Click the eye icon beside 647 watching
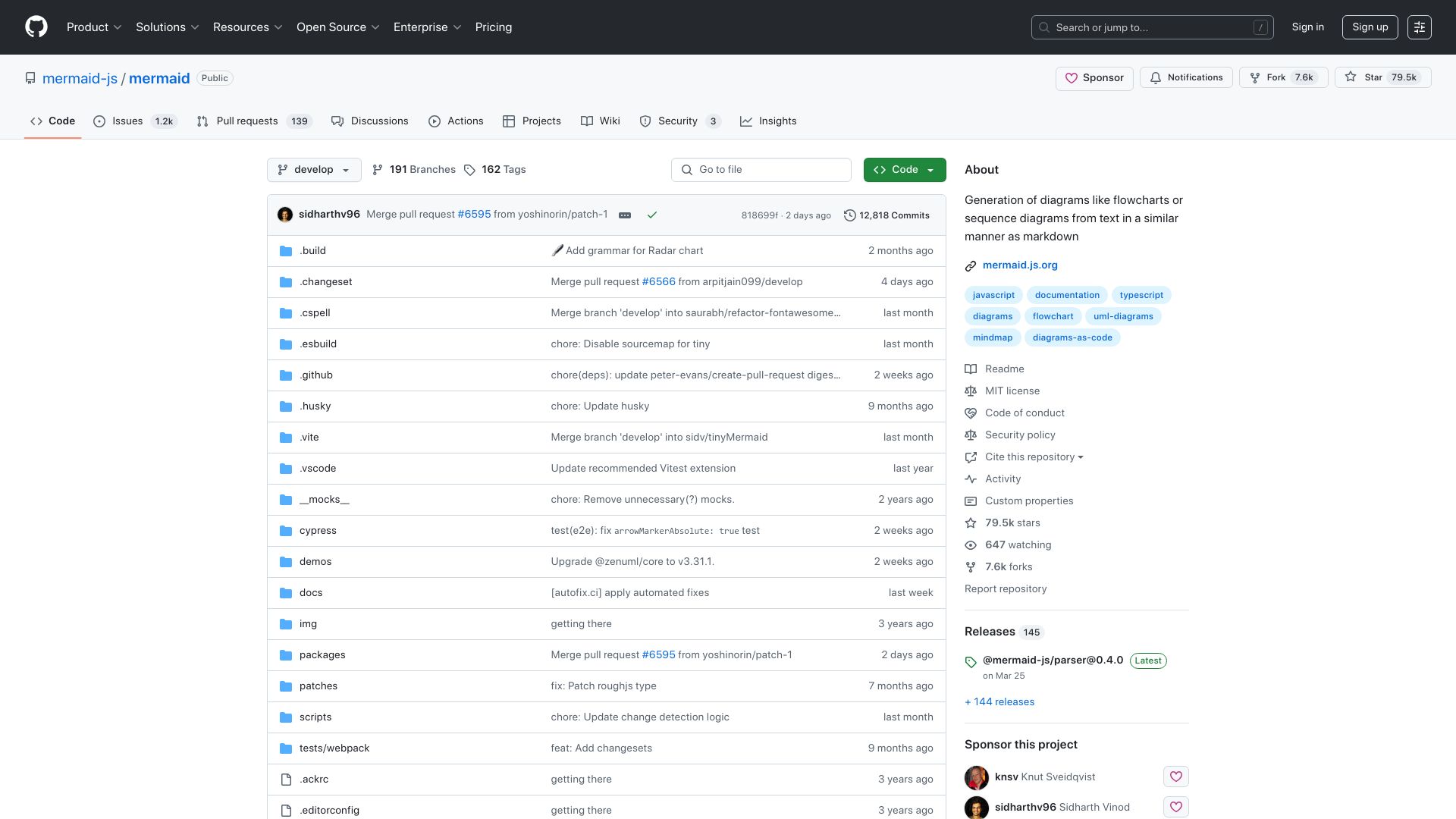 [971, 545]
